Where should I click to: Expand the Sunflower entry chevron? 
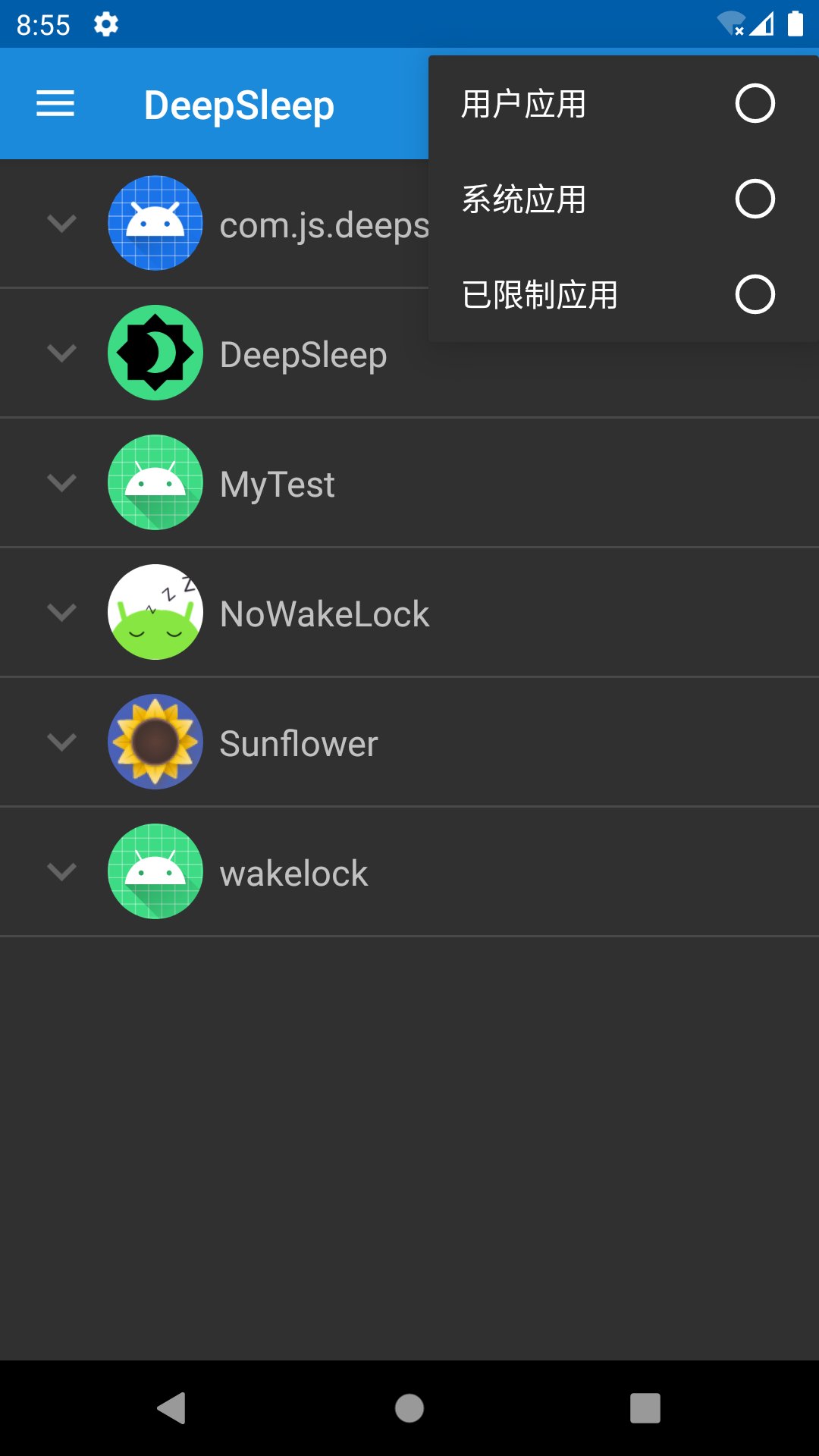tap(61, 742)
